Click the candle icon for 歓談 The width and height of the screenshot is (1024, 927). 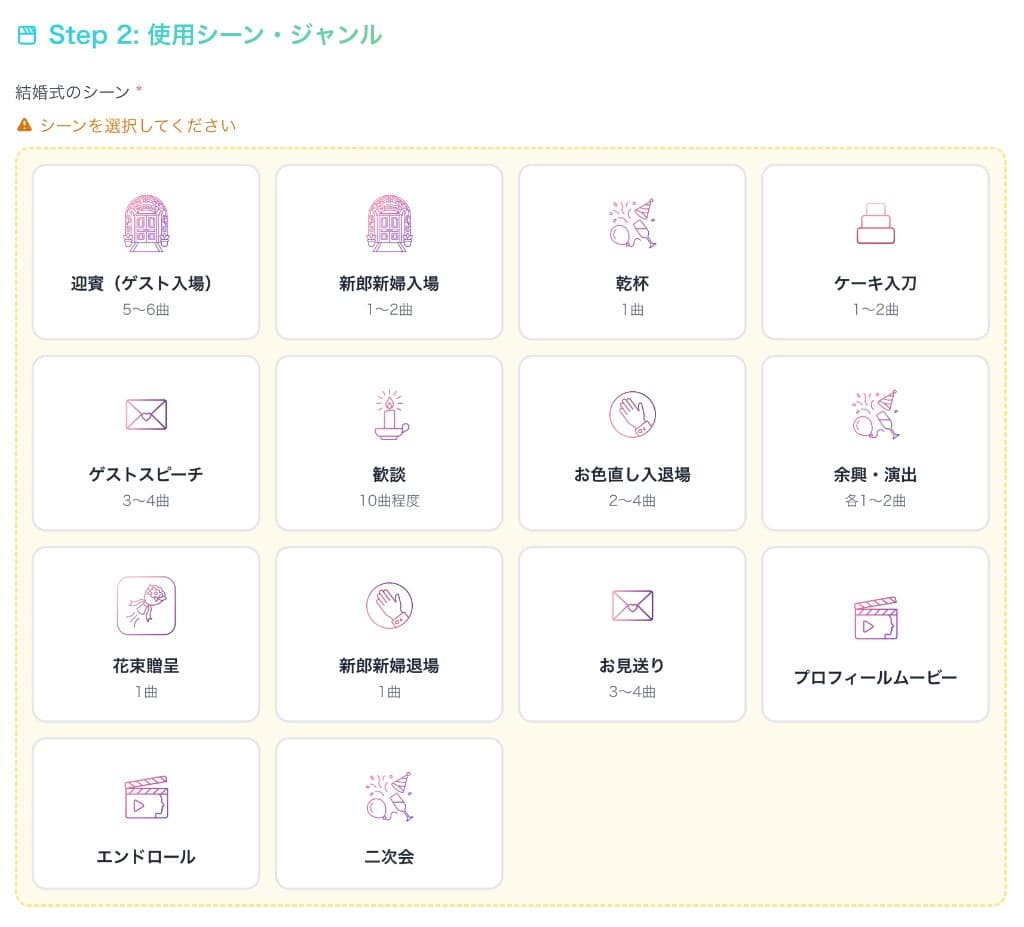tap(389, 414)
